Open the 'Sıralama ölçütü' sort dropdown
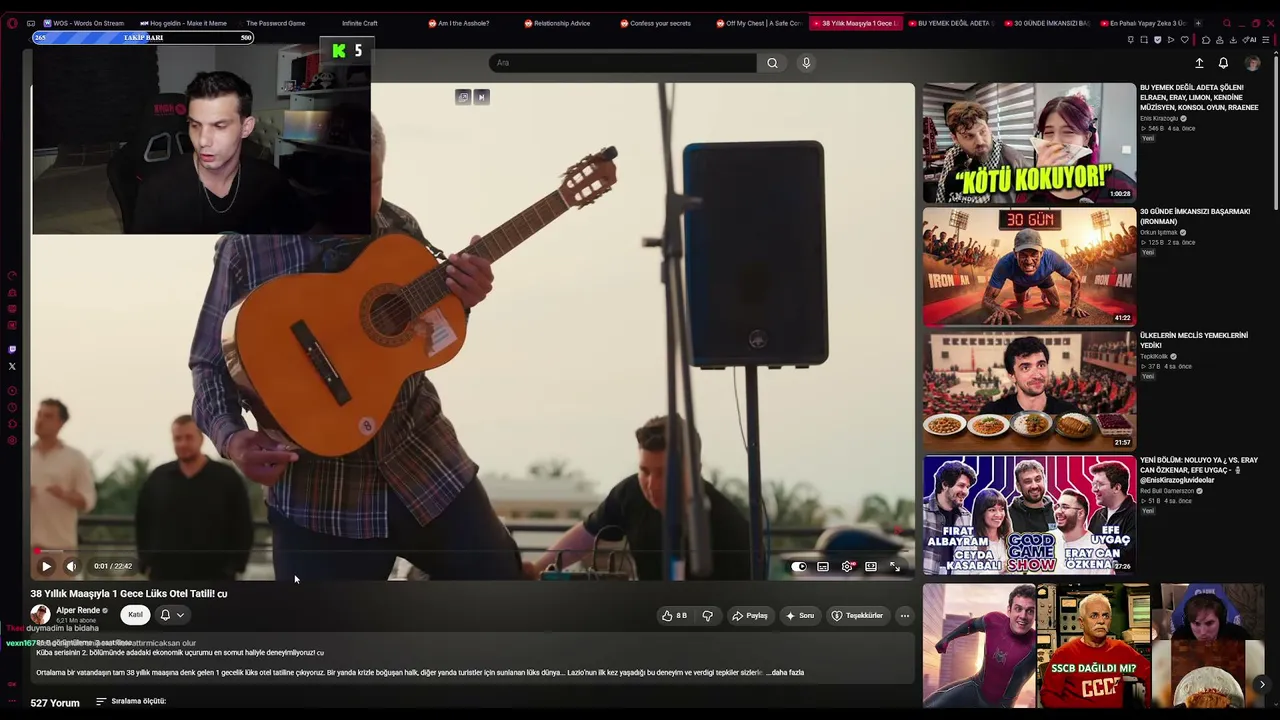Viewport: 1280px width, 720px height. tap(131, 701)
